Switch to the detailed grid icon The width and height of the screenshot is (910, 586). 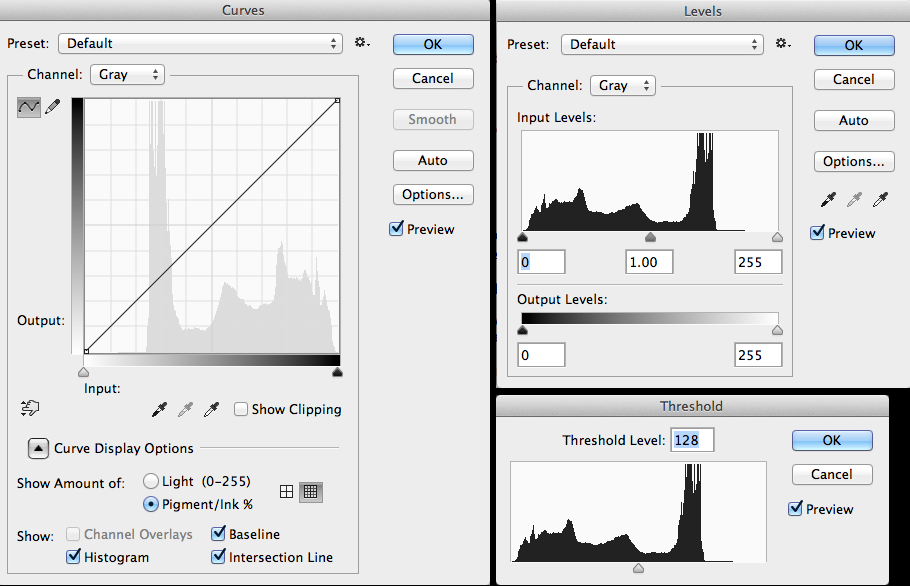click(x=313, y=491)
